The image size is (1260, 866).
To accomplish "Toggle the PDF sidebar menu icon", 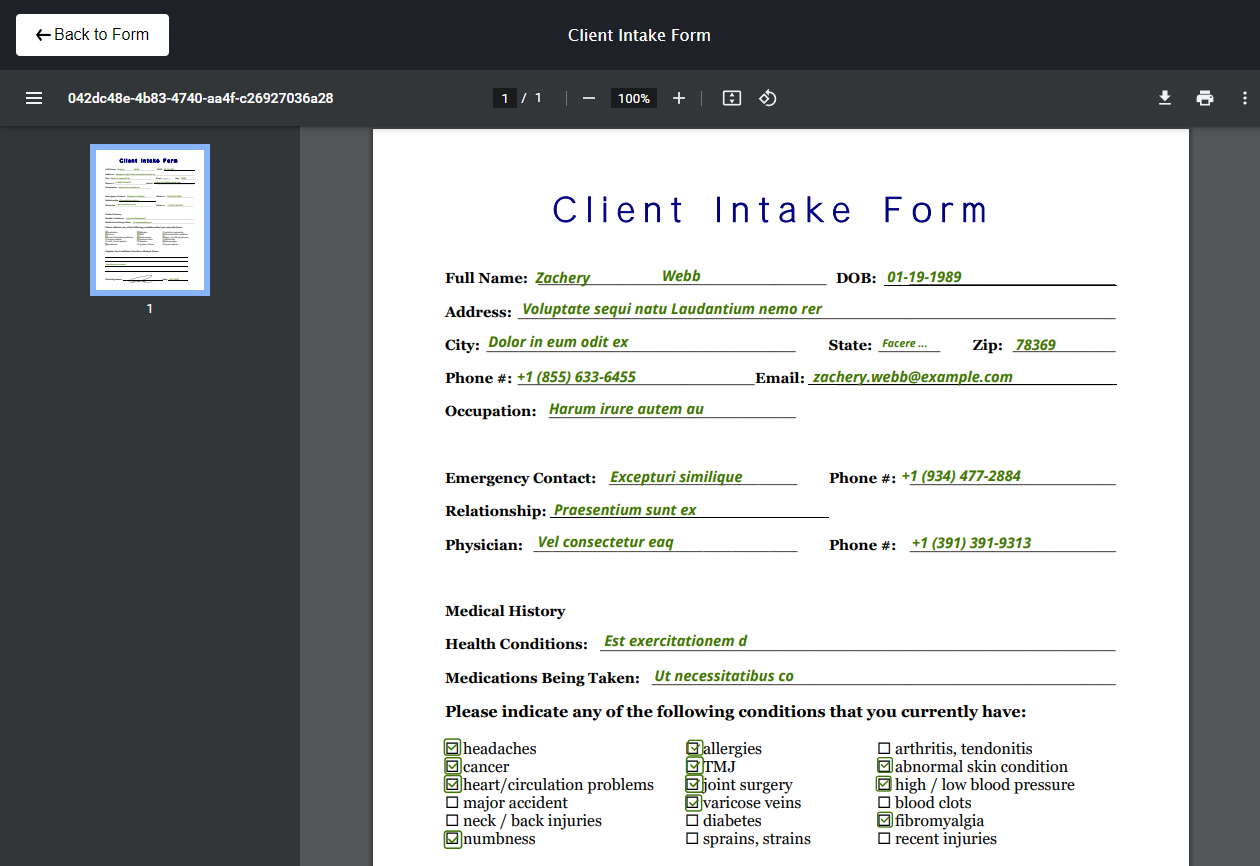I will [34, 98].
